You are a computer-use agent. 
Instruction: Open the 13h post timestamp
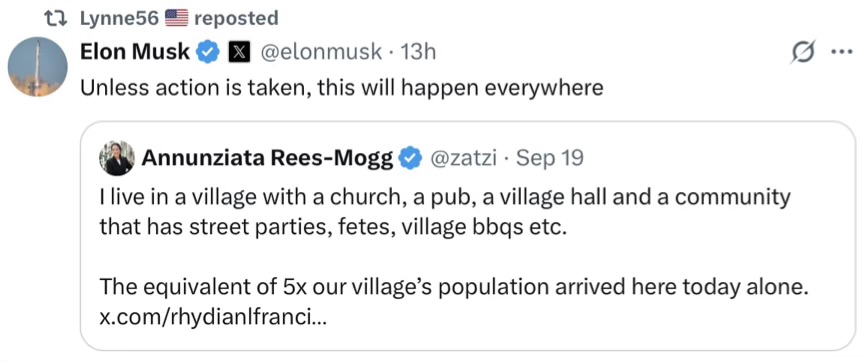[418, 52]
